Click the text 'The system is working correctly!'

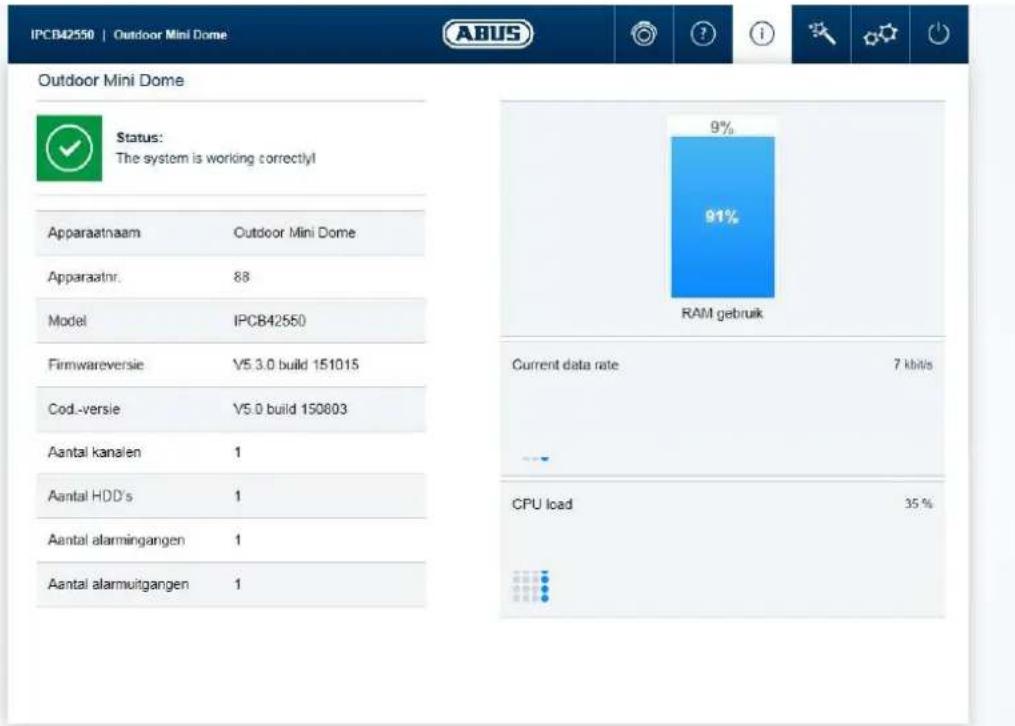click(216, 159)
